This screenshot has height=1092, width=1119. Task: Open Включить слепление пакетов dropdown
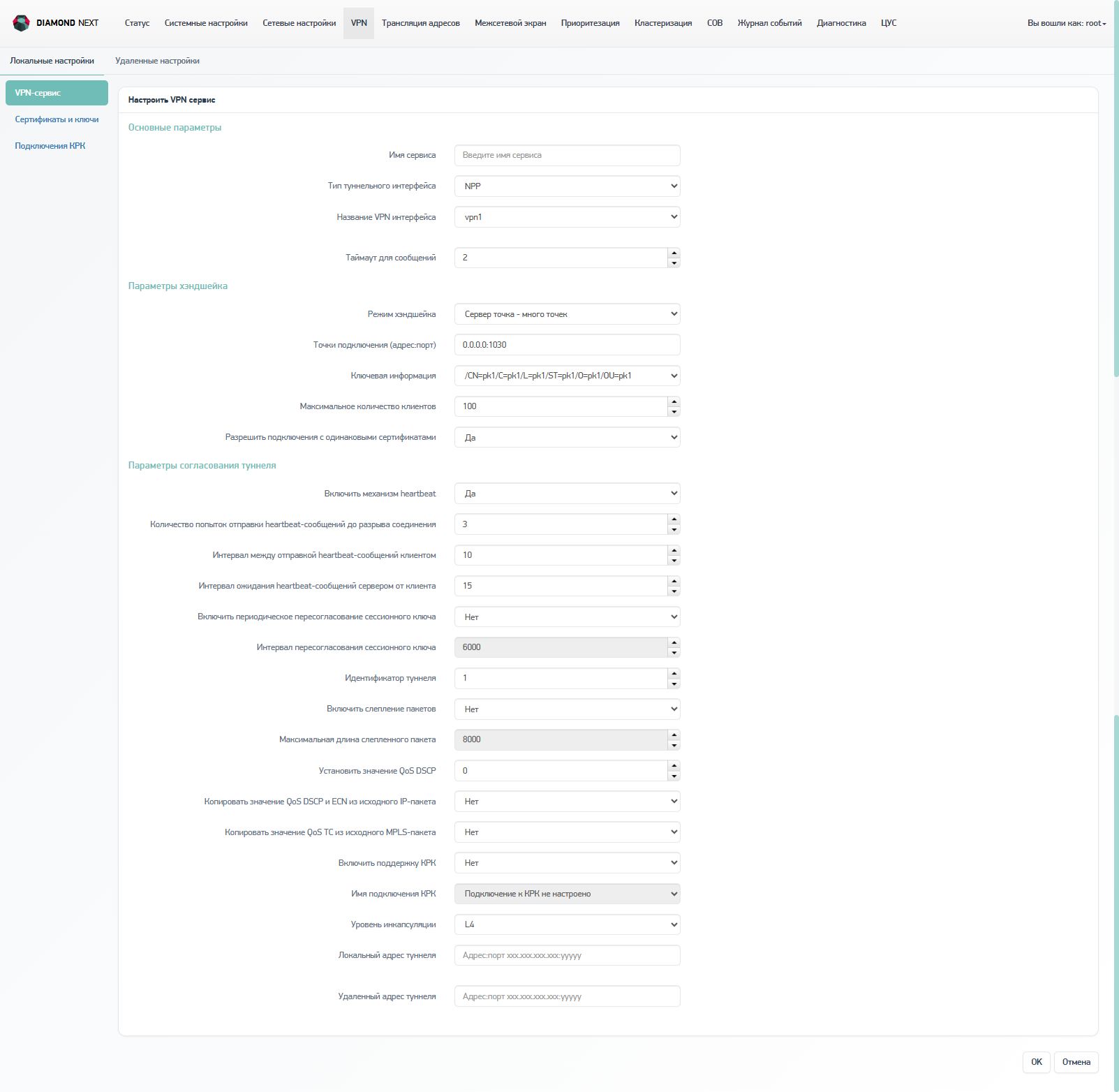pos(567,709)
